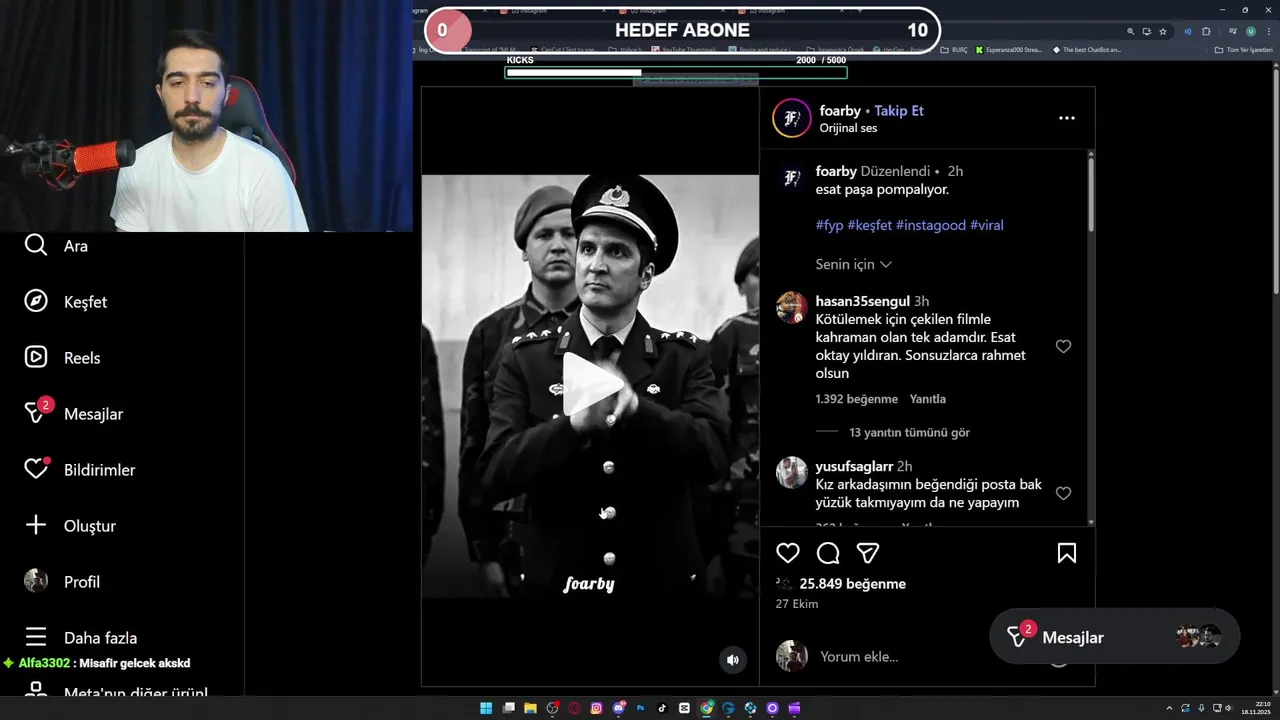
Task: Open the Chrome media control icon
Action: (x=1232, y=31)
